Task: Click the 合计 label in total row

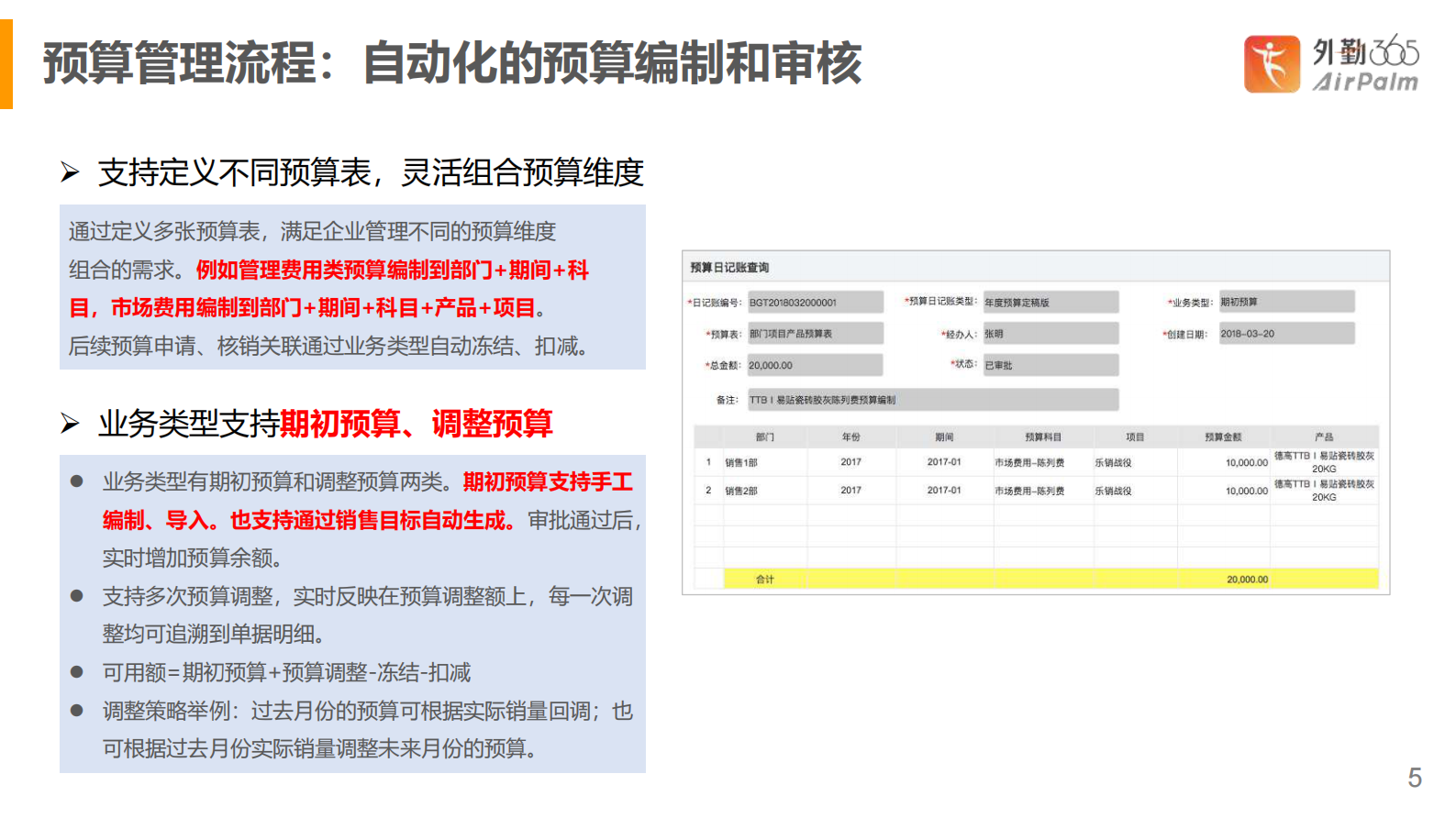Action: (765, 580)
